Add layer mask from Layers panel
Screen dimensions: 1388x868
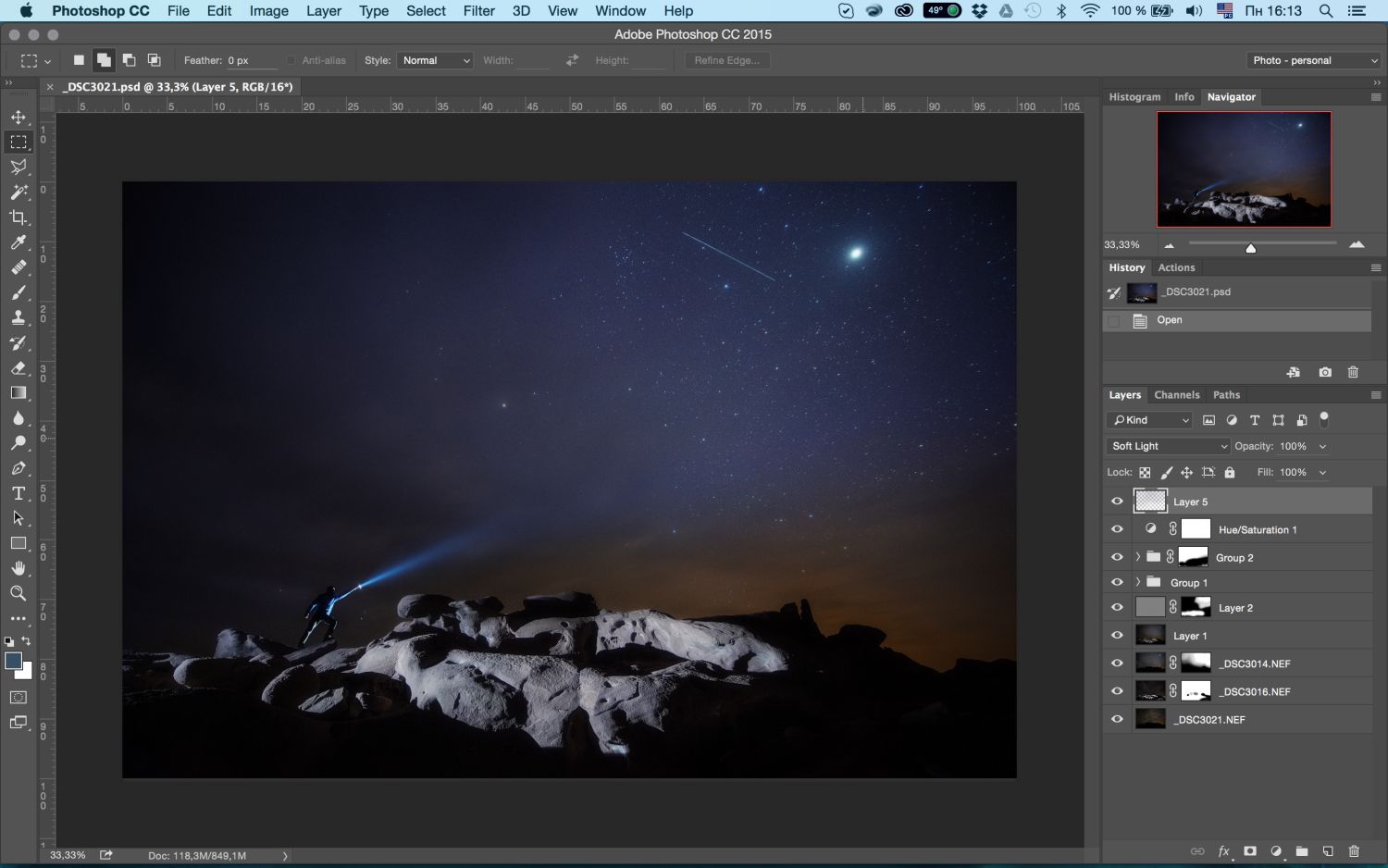point(1250,851)
